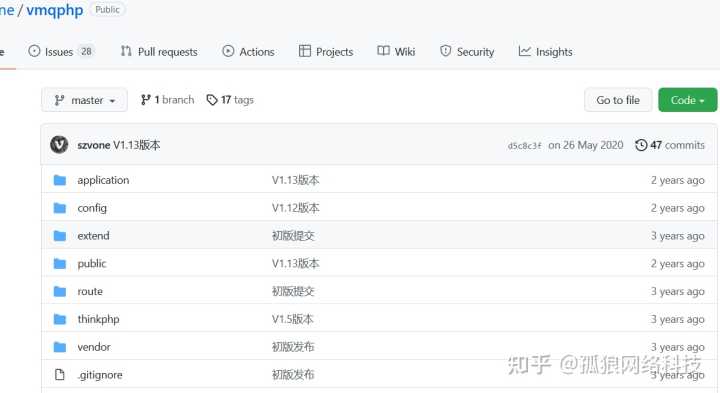The height and width of the screenshot is (393, 720).
Task: Open config commit message V1.12版本
Action: 295,208
